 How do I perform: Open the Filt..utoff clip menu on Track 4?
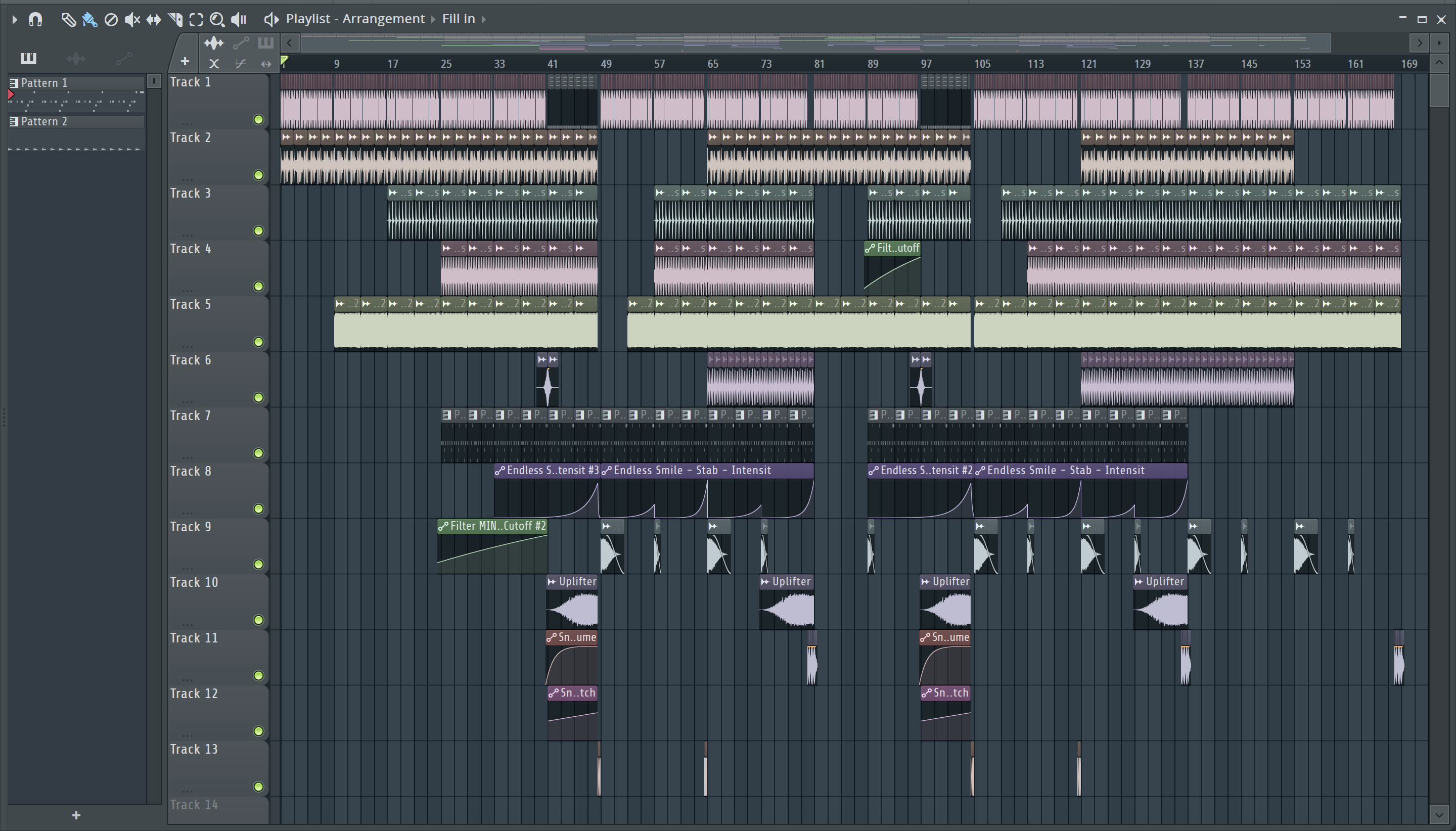(870, 248)
